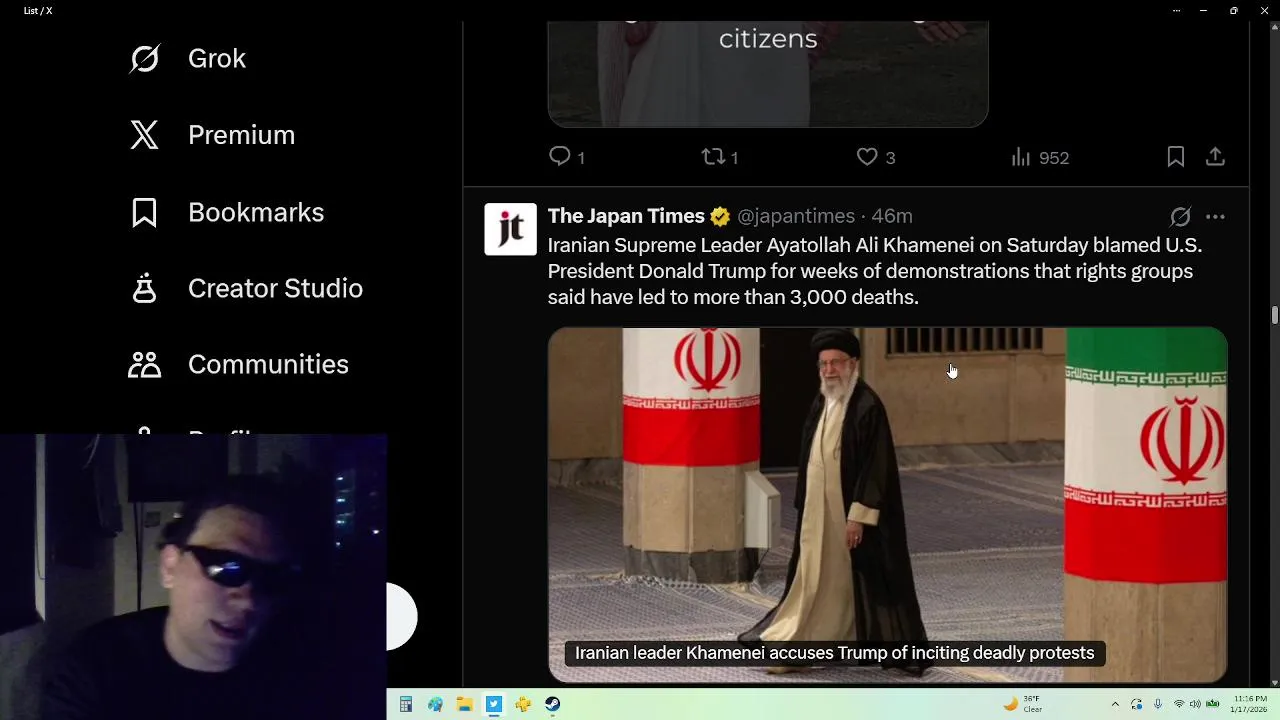This screenshot has height=720, width=1280.
Task: View analytics showing 952 views
Action: [1040, 157]
